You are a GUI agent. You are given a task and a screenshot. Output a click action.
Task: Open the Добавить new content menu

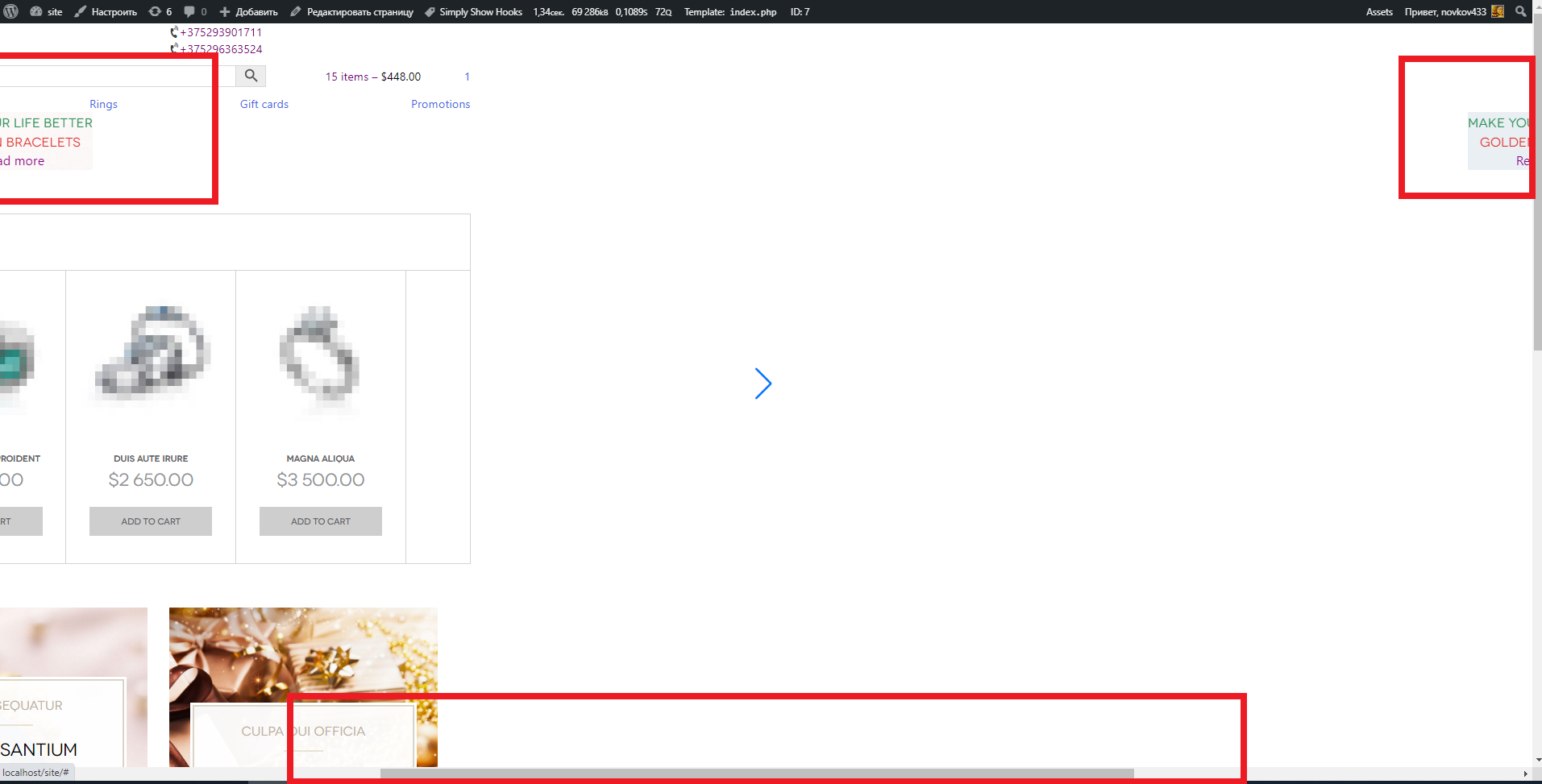[x=248, y=11]
